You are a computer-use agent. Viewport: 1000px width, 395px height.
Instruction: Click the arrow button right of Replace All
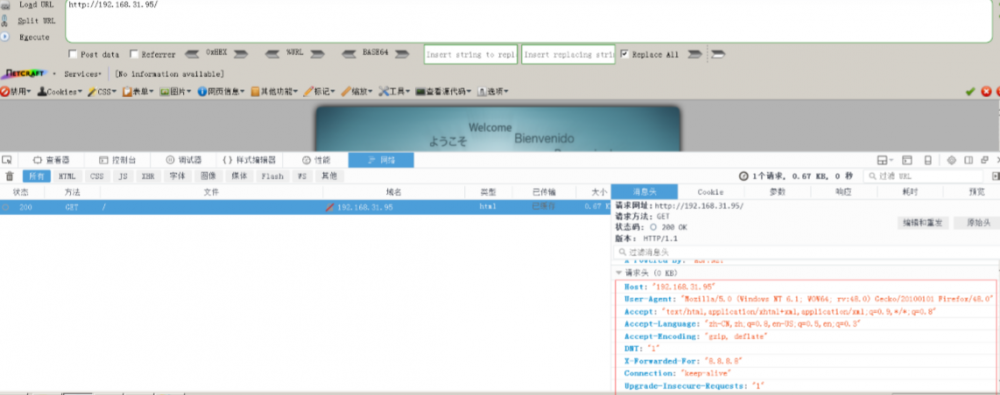(x=695, y=54)
